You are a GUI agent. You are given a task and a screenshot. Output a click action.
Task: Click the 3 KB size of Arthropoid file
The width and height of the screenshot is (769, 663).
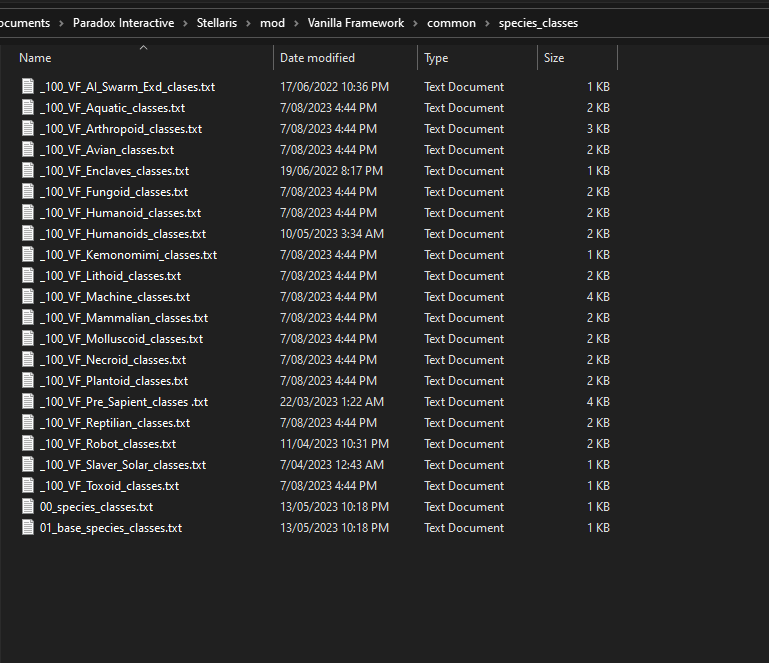598,129
